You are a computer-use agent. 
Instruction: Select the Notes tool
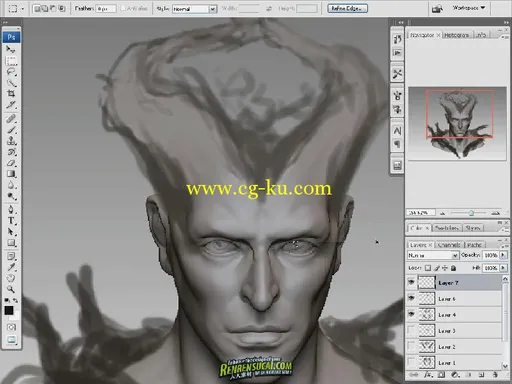tap(11, 256)
